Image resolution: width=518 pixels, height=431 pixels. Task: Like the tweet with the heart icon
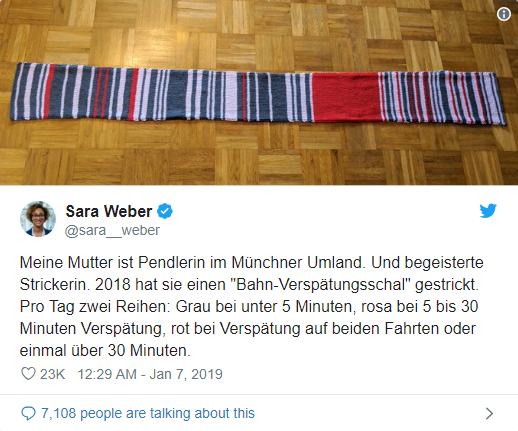click(x=28, y=374)
